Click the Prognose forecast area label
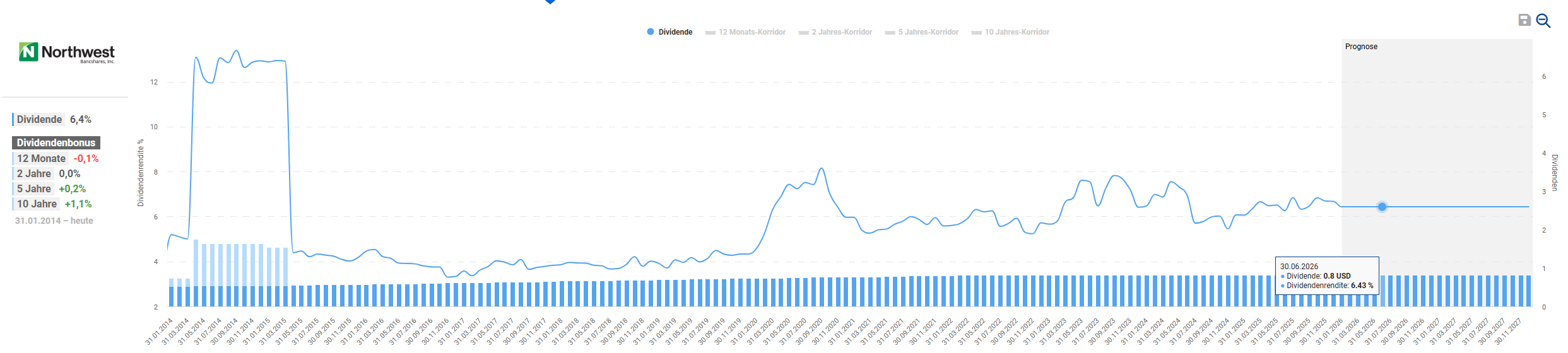Screen dimensions: 1568x353 tap(1361, 47)
